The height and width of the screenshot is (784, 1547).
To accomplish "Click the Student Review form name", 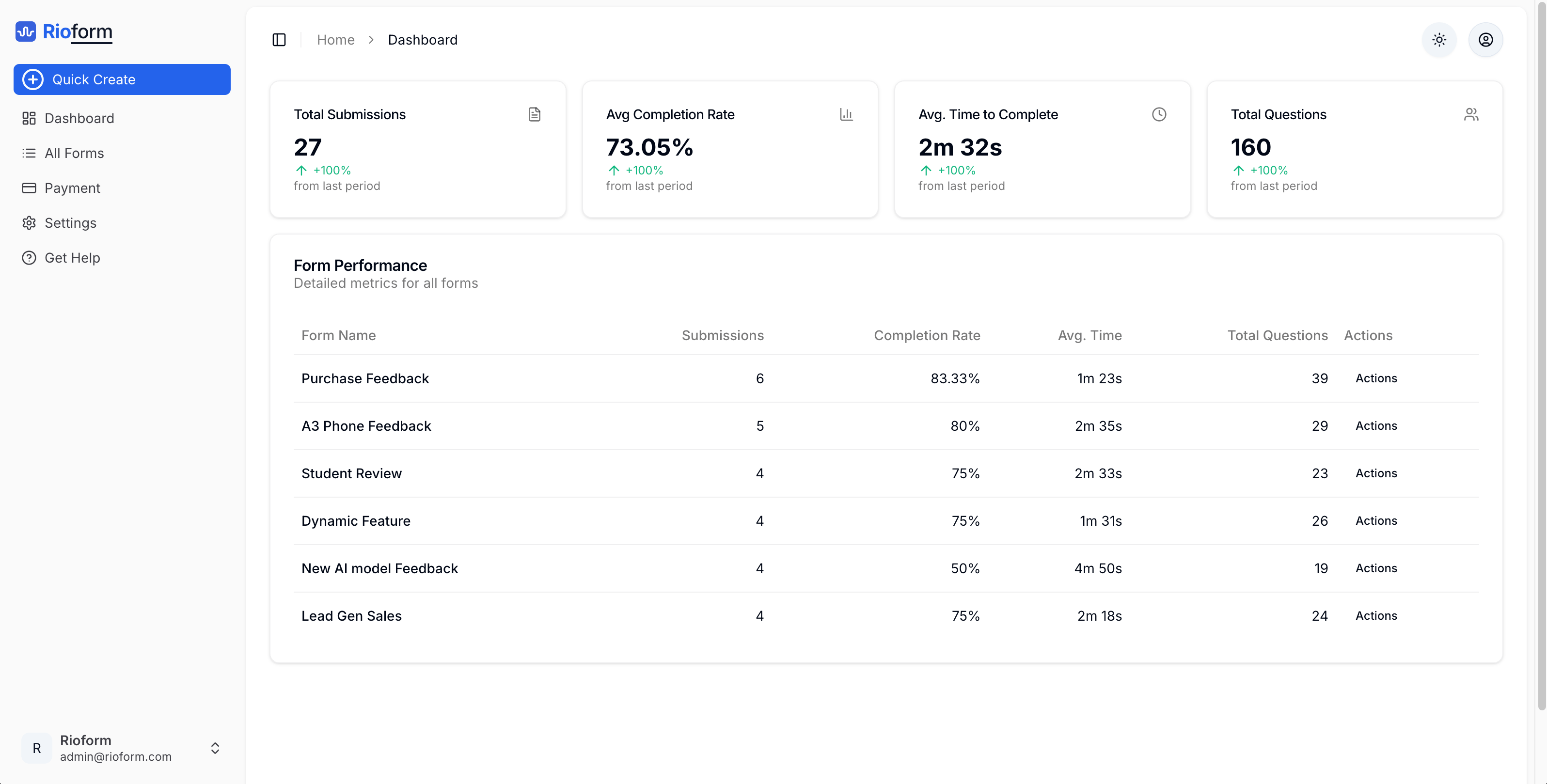I will pyautogui.click(x=351, y=473).
